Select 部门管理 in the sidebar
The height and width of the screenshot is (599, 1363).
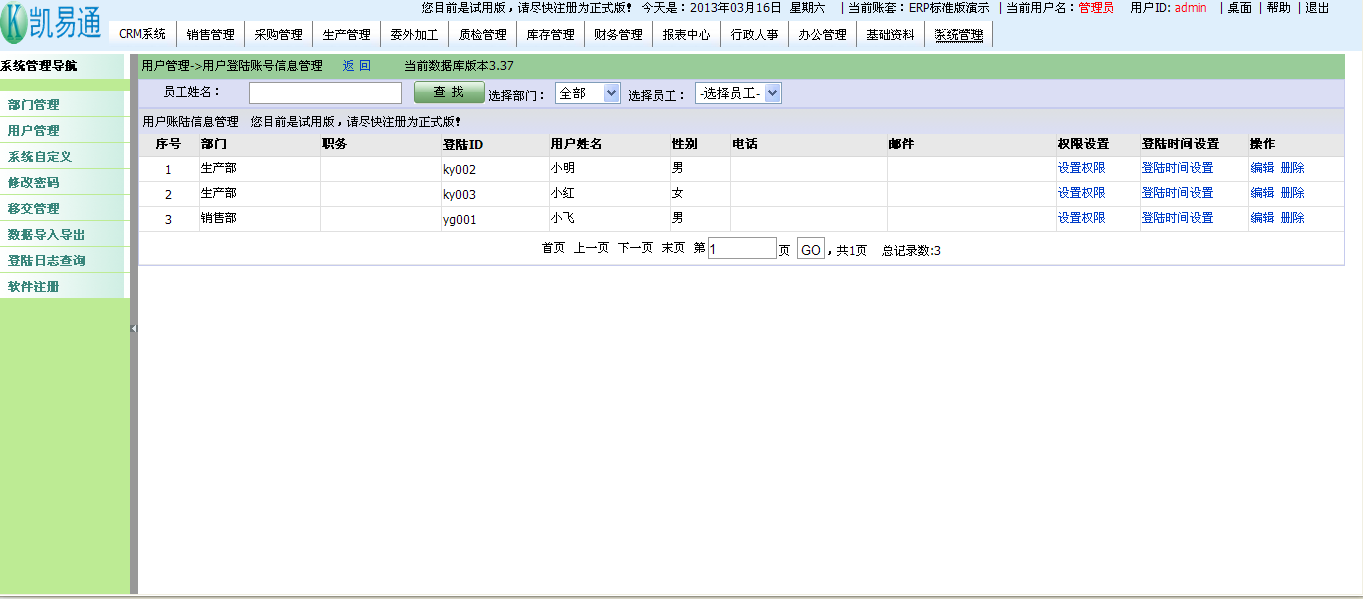34,105
